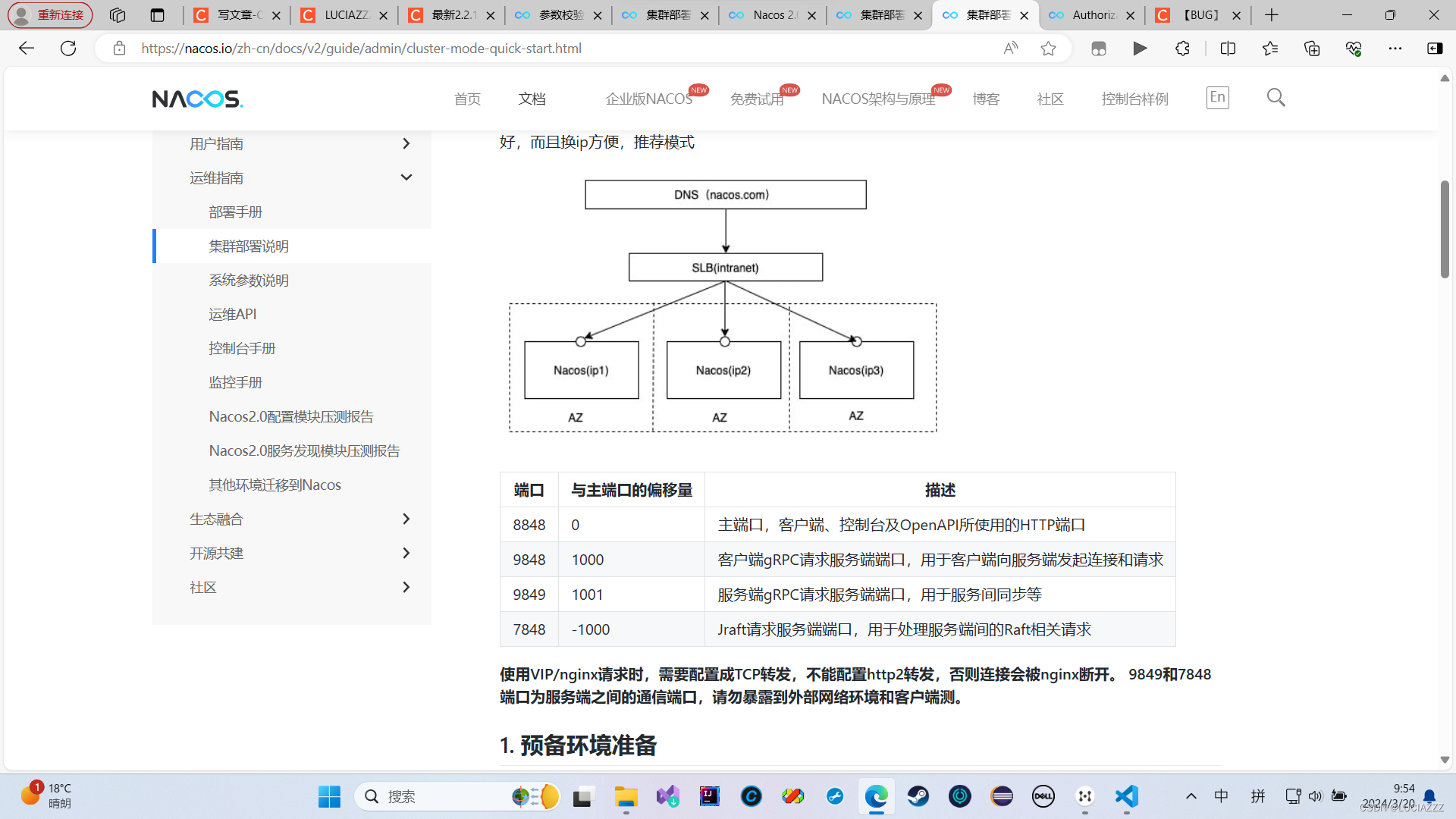Open 企业版NACOS nav item
Screen dimensions: 1456x819
tap(649, 99)
